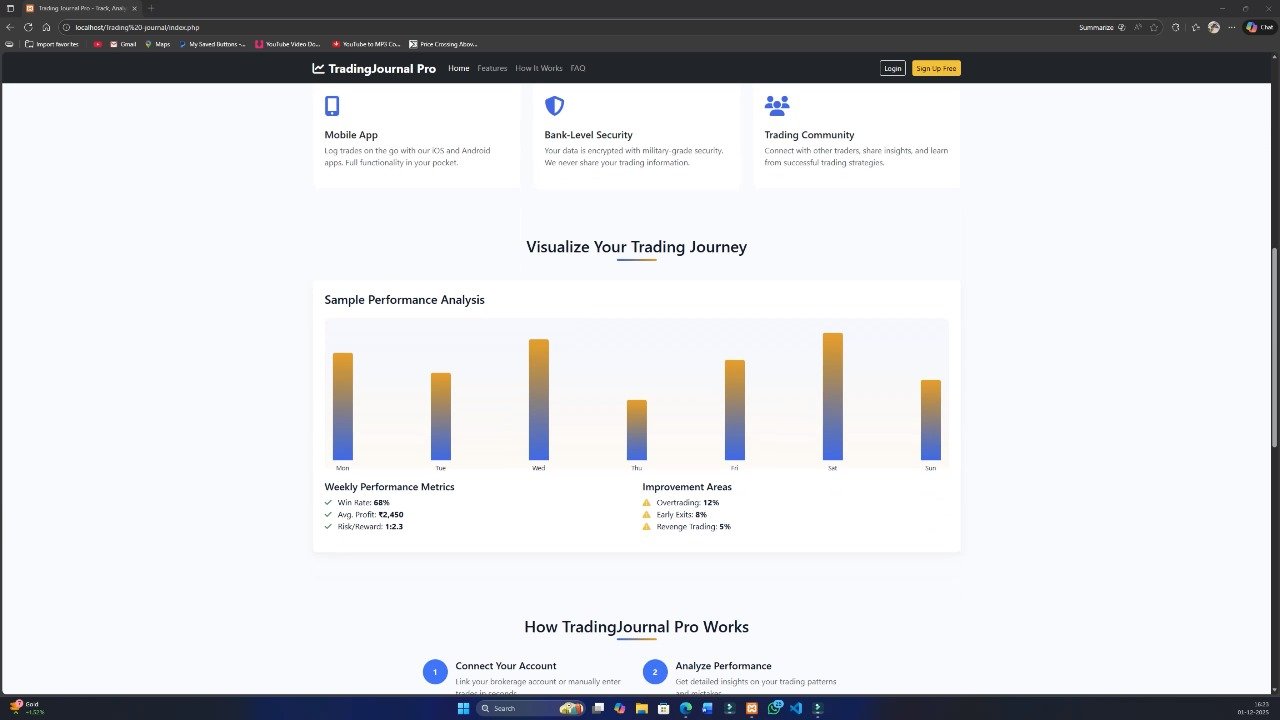Click the step 2 circle for Analyze Performance
Screen dimensions: 1280x720
(x=655, y=672)
